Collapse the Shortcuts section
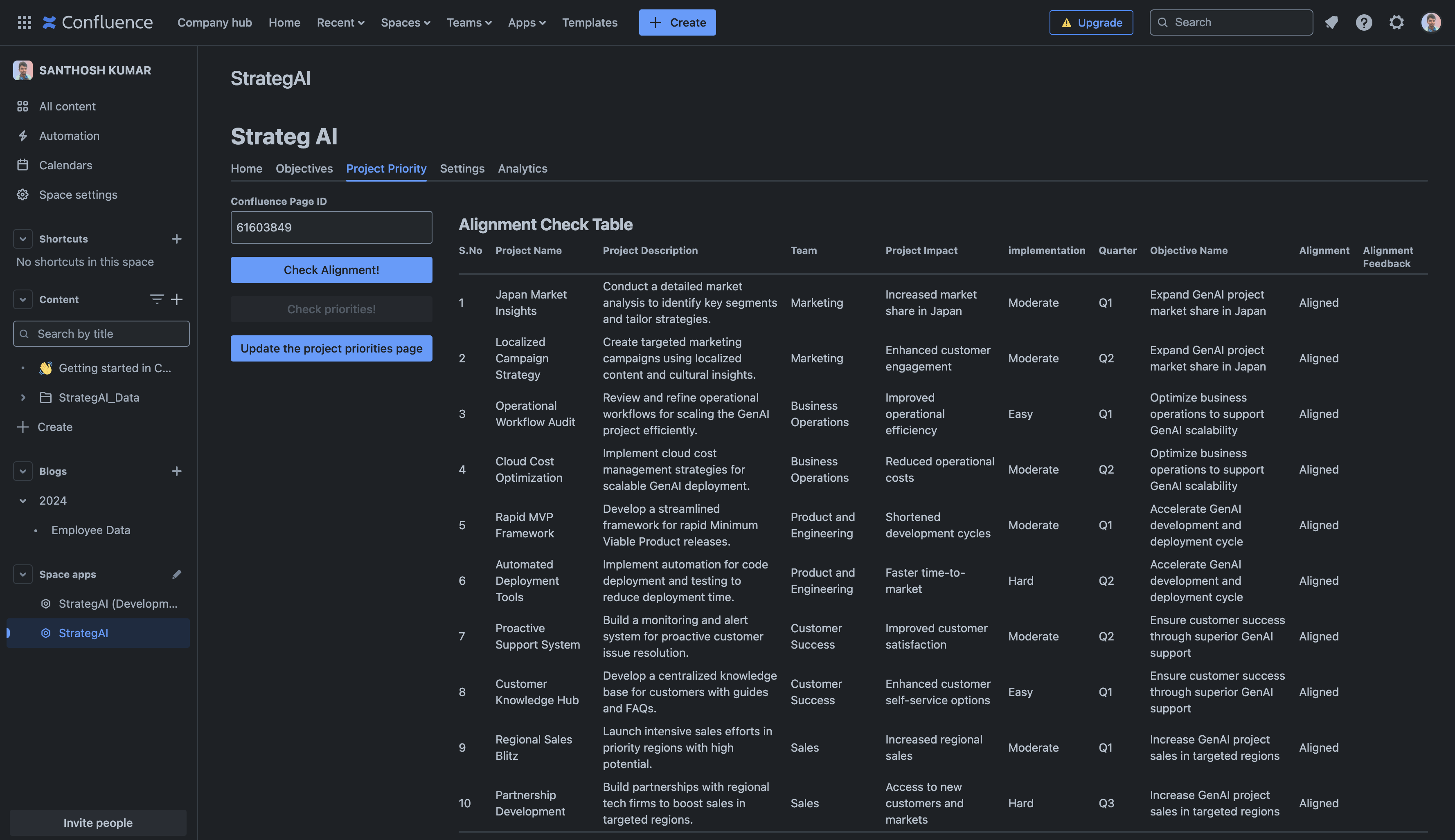 (23, 239)
